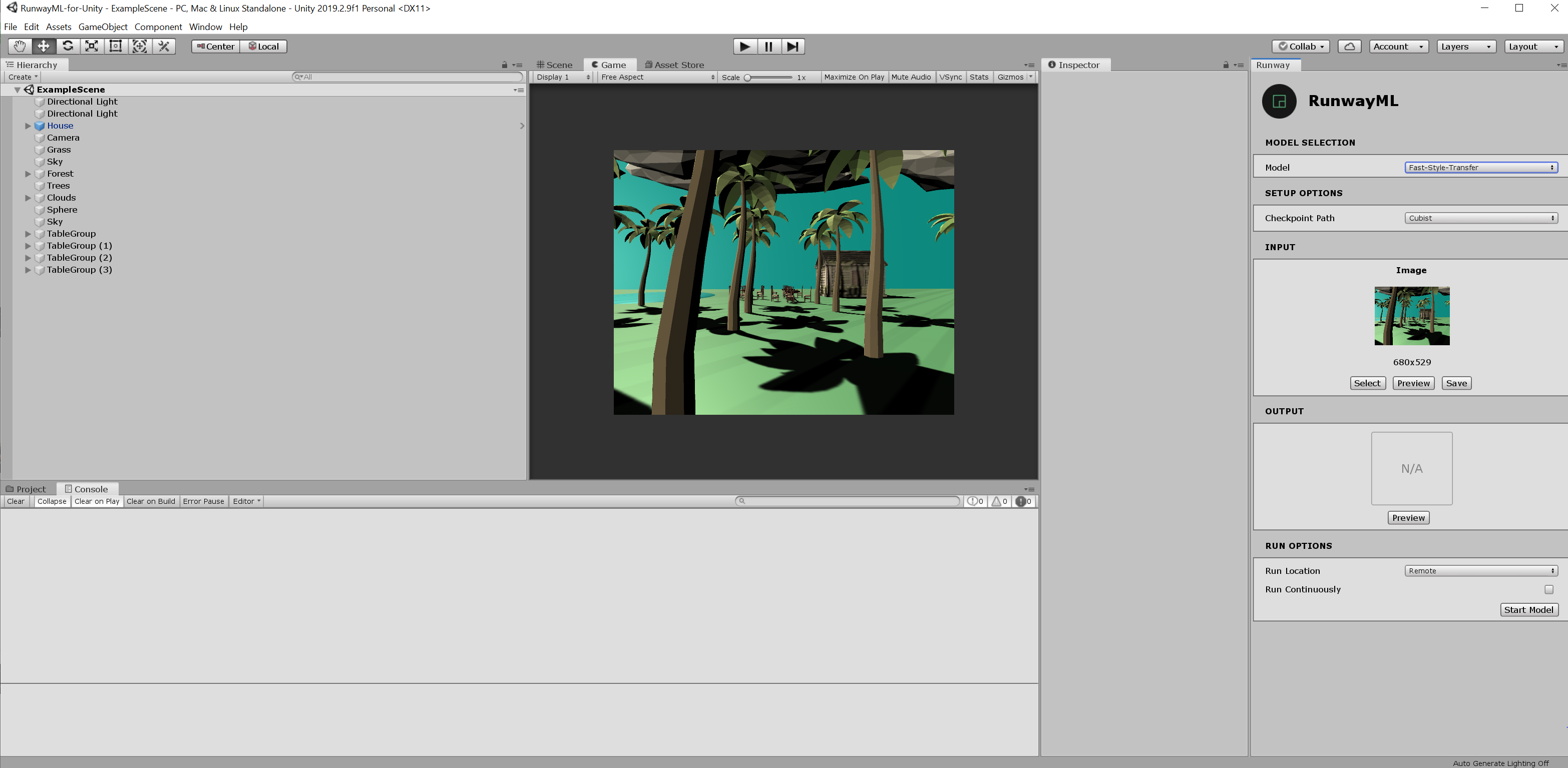Open the Run Location dropdown
This screenshot has width=1568, height=768.
pos(1480,570)
